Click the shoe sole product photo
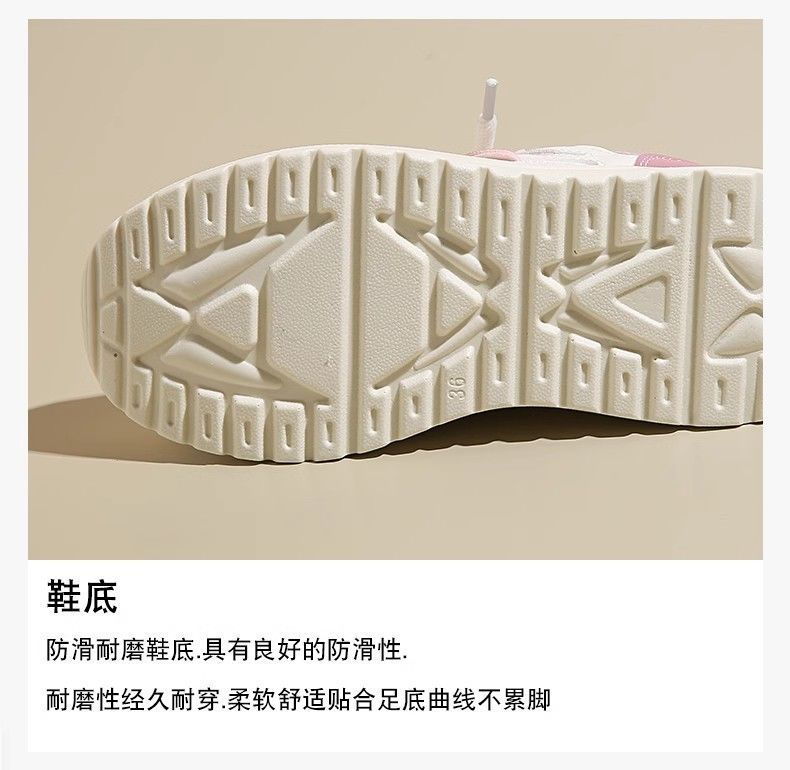The height and width of the screenshot is (770, 790). [x=395, y=289]
